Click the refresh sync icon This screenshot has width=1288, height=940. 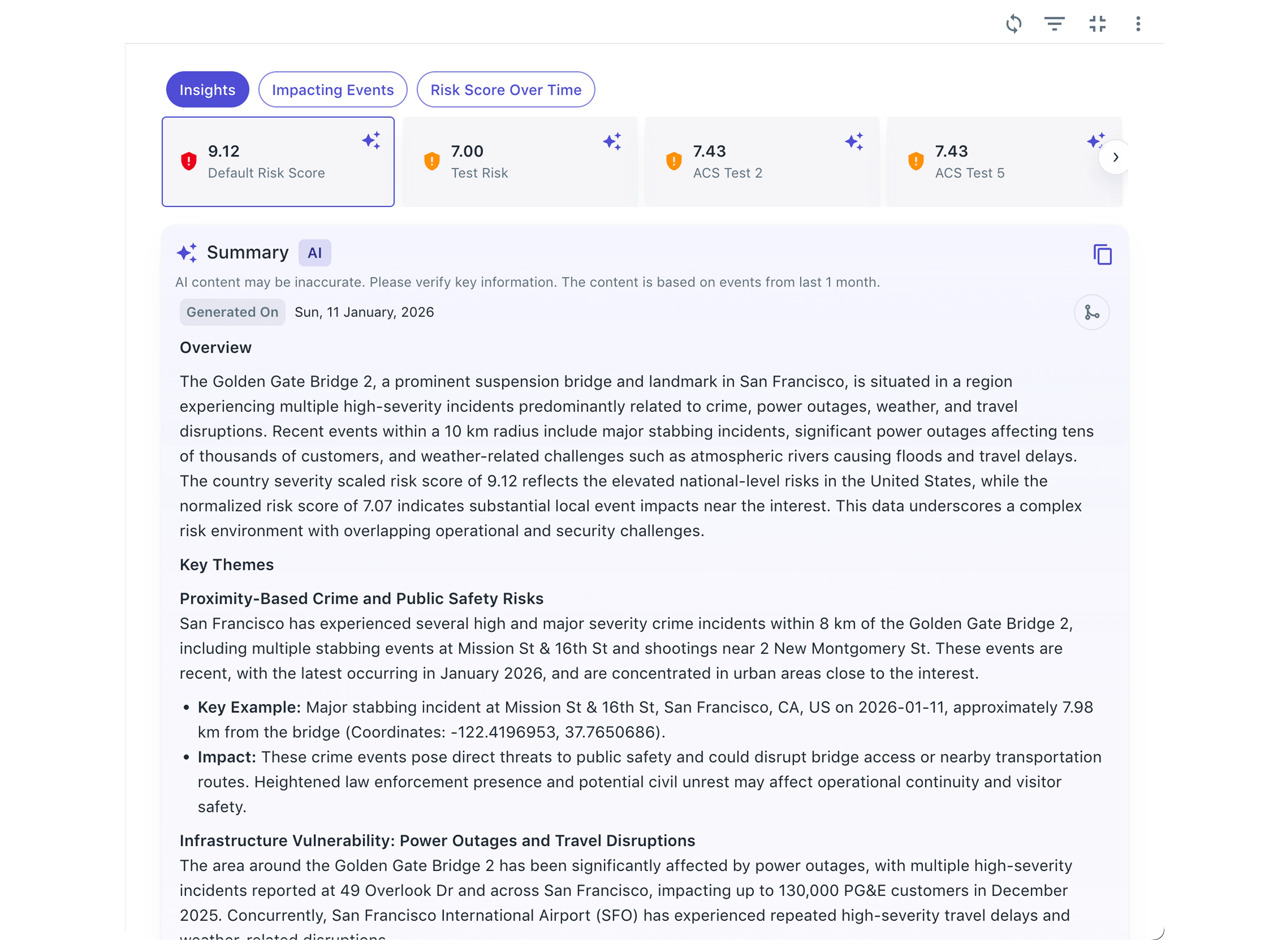click(x=1014, y=24)
